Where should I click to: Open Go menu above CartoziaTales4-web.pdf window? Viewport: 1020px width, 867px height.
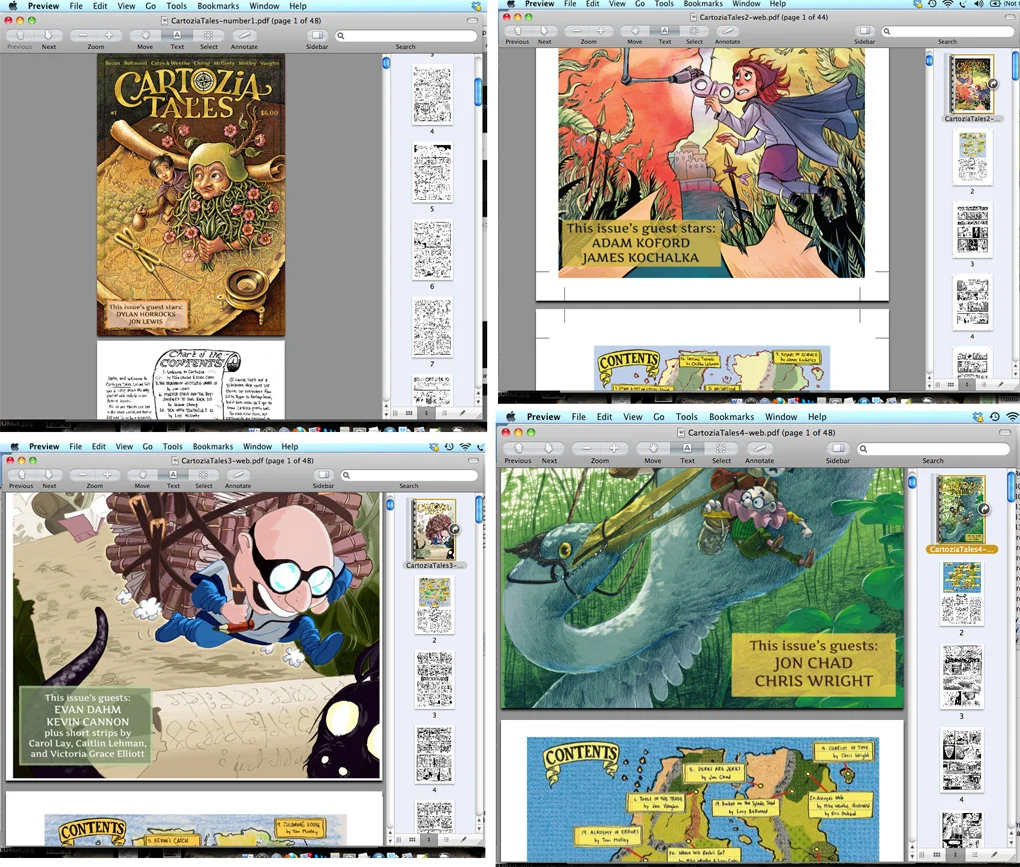pyautogui.click(x=659, y=417)
